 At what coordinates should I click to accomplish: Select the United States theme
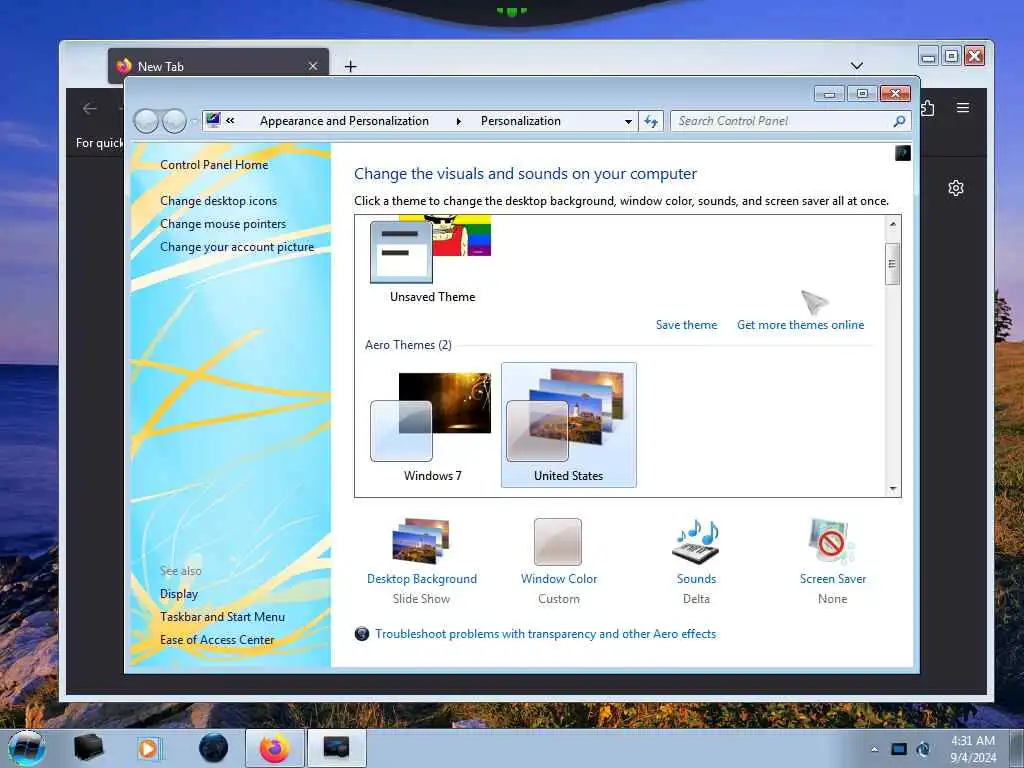[569, 425]
